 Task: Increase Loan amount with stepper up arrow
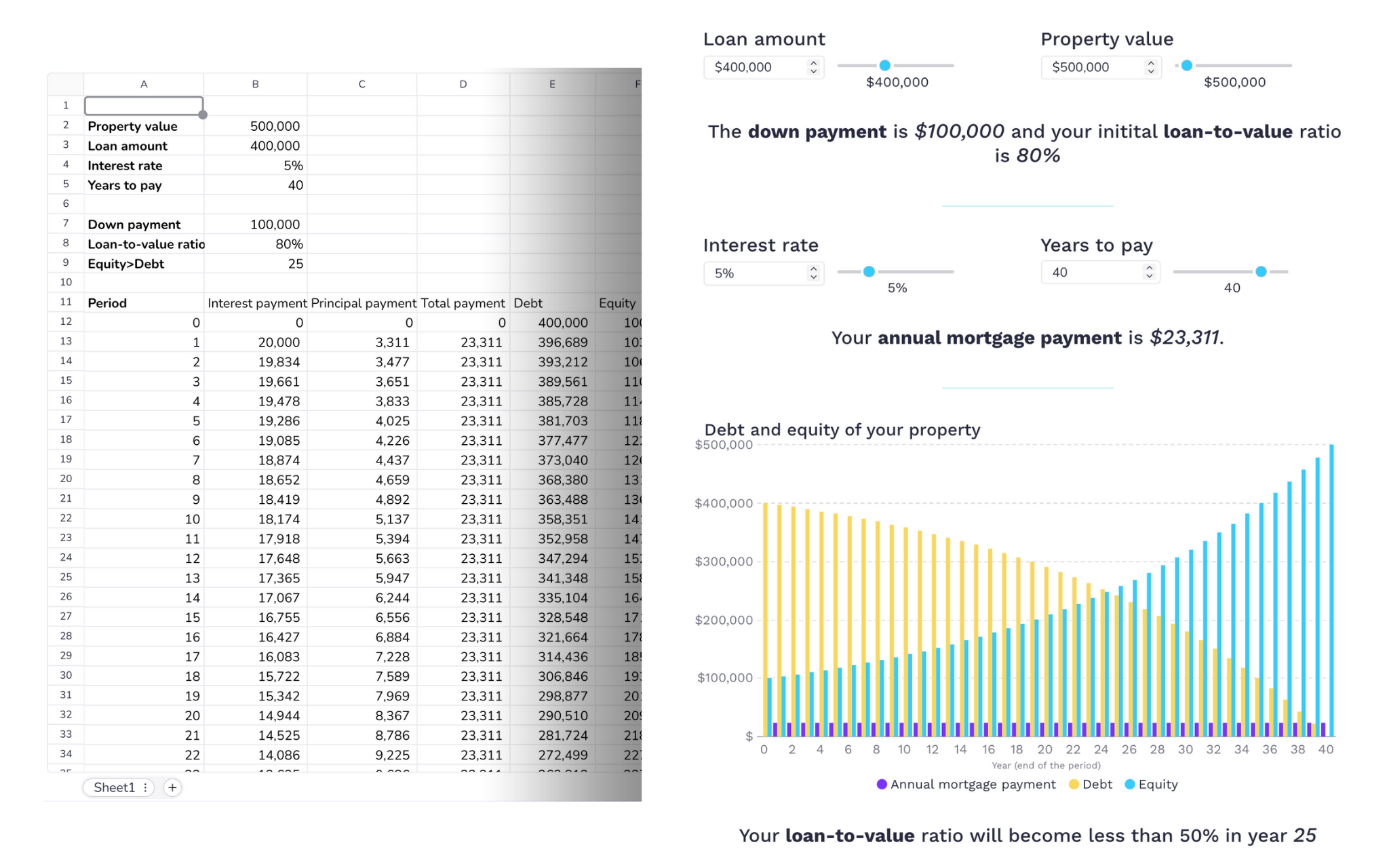point(813,62)
